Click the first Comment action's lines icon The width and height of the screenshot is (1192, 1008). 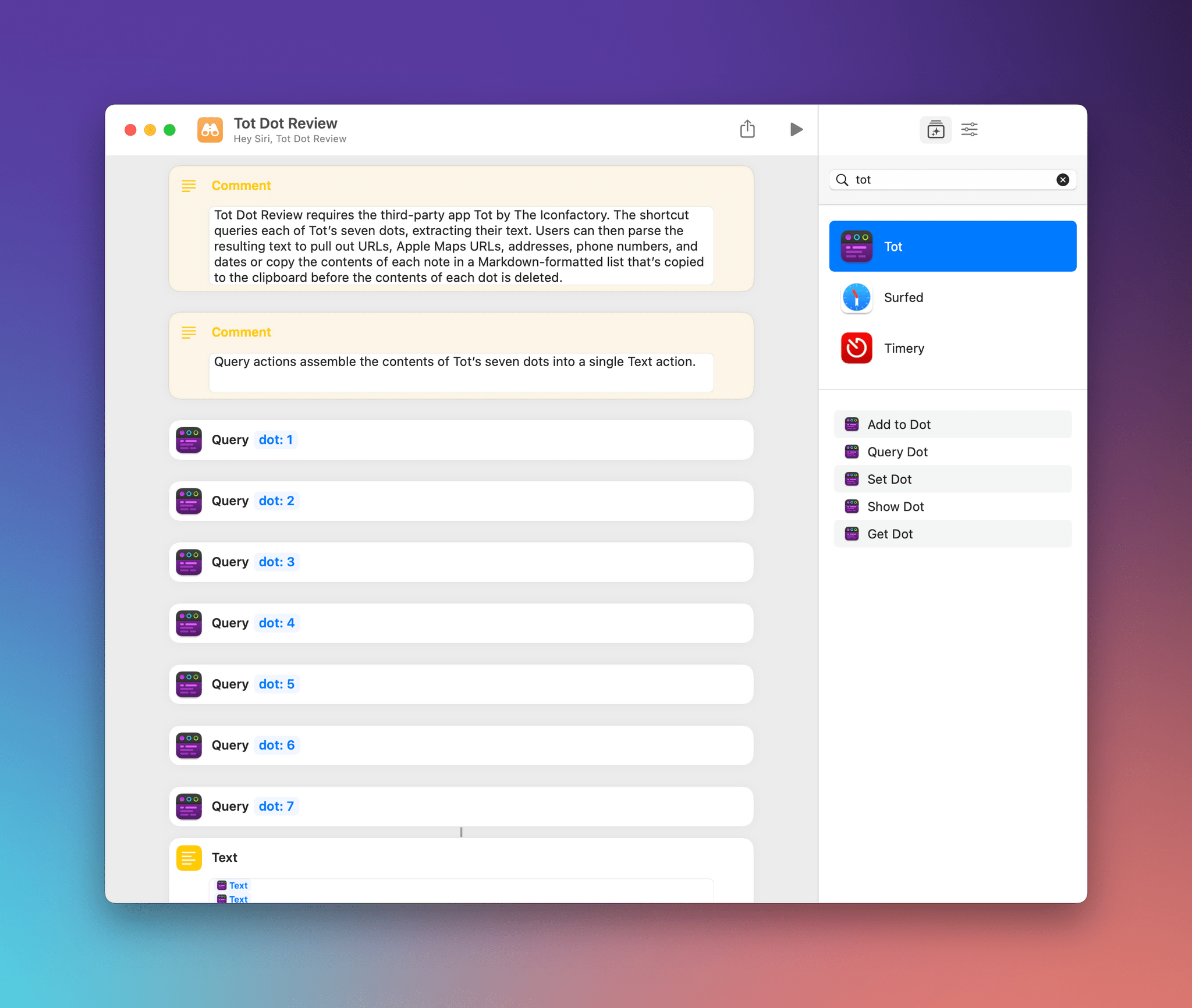pos(189,186)
